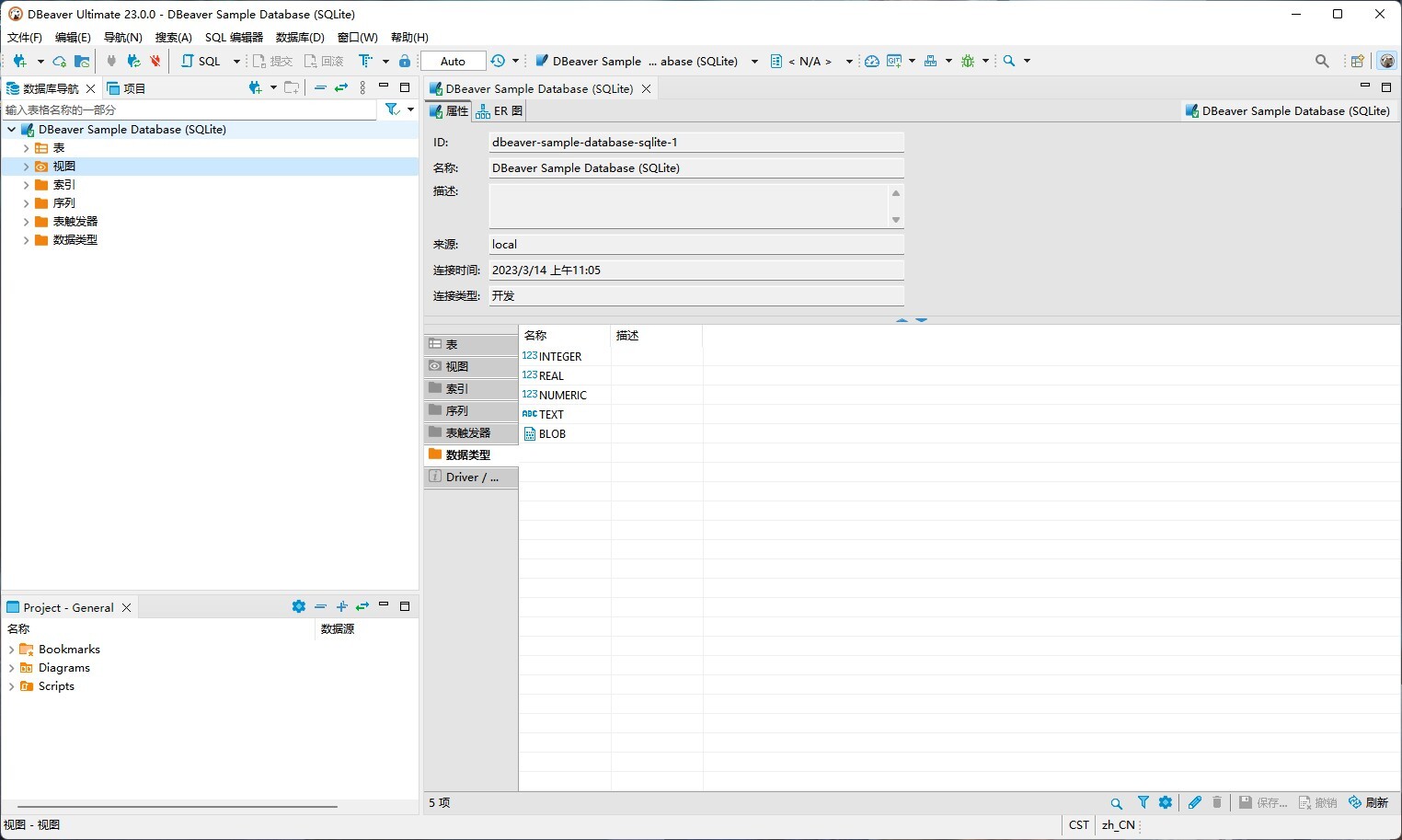This screenshot has width=1402, height=840.
Task: Click the 表 side tab in editor
Action: pos(471,344)
